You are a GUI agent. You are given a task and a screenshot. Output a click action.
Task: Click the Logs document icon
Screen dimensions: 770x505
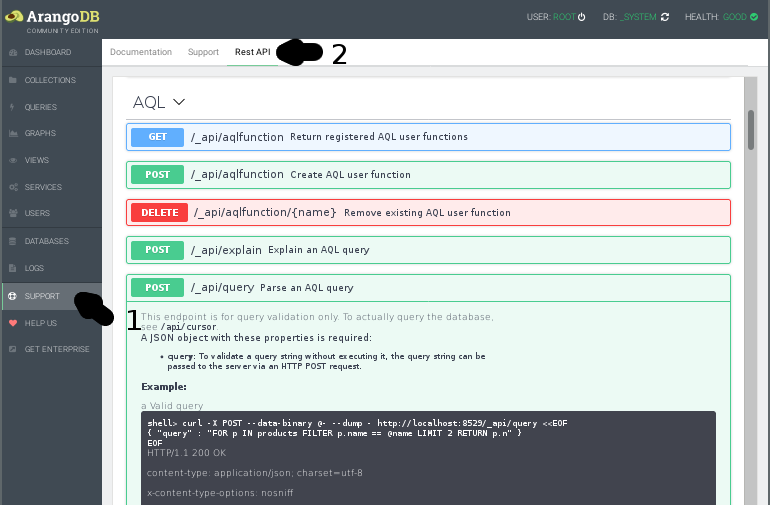point(11,268)
